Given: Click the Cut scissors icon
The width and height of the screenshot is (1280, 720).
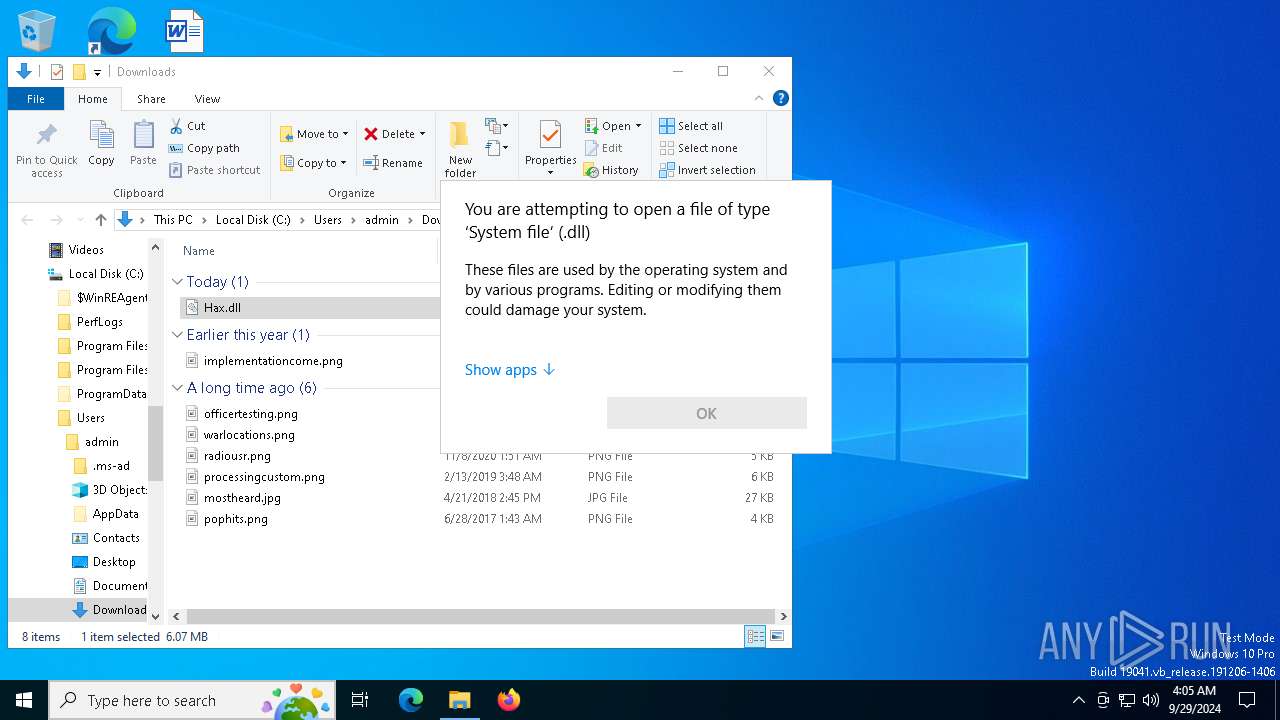Looking at the screenshot, I should pos(176,126).
